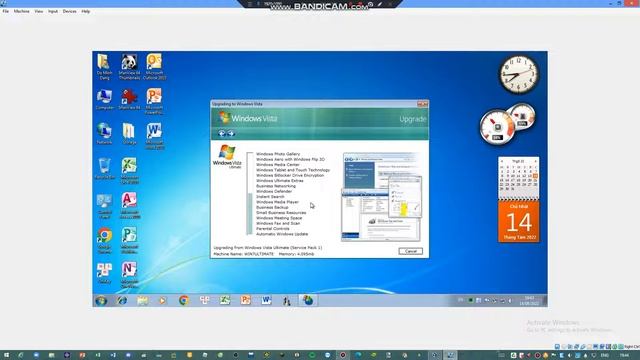This screenshot has width=640, height=360.
Task: Close the Upgrading to Windows Vista dialog
Action: click(422, 104)
